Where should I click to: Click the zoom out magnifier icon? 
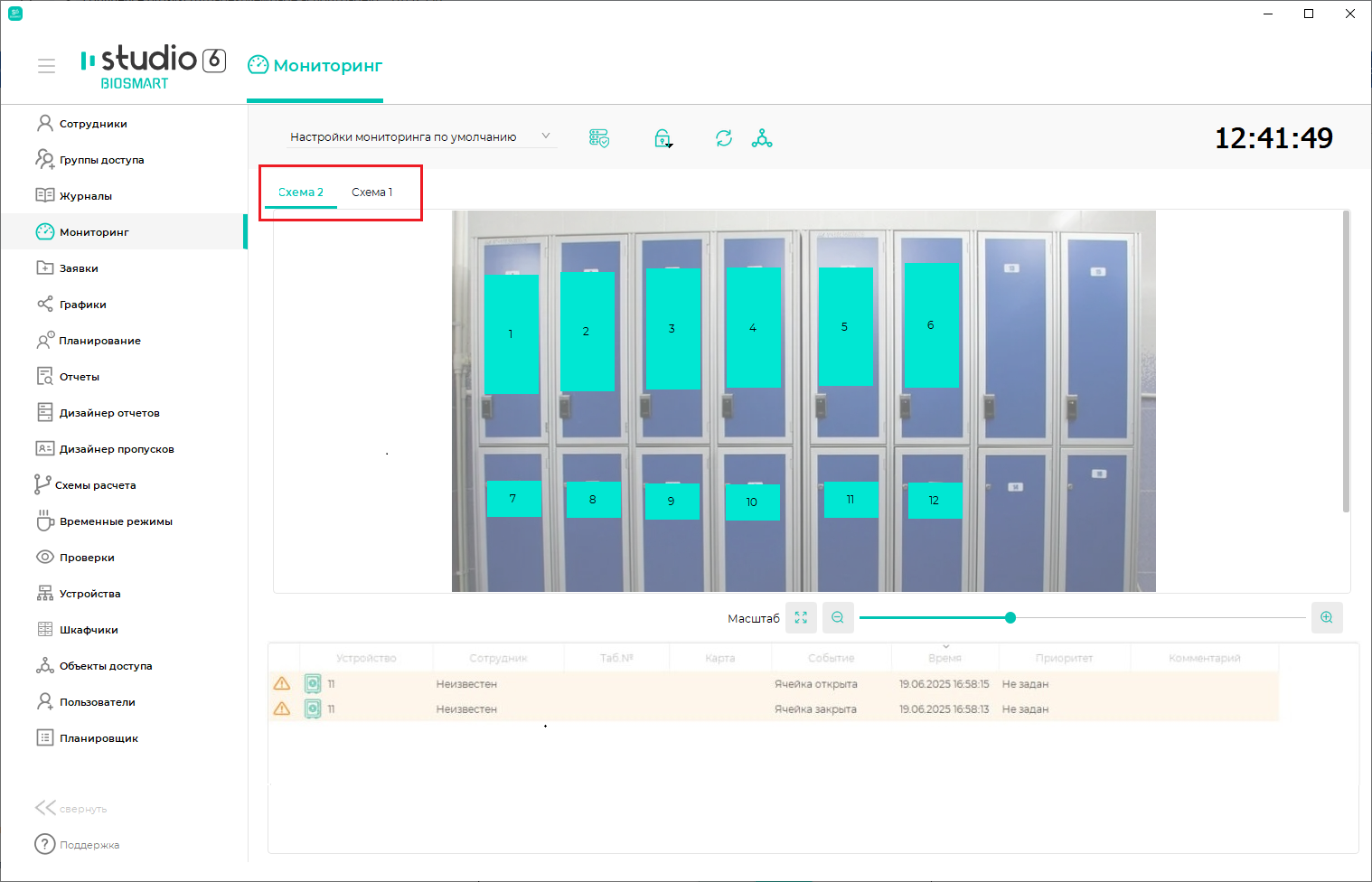(x=838, y=617)
